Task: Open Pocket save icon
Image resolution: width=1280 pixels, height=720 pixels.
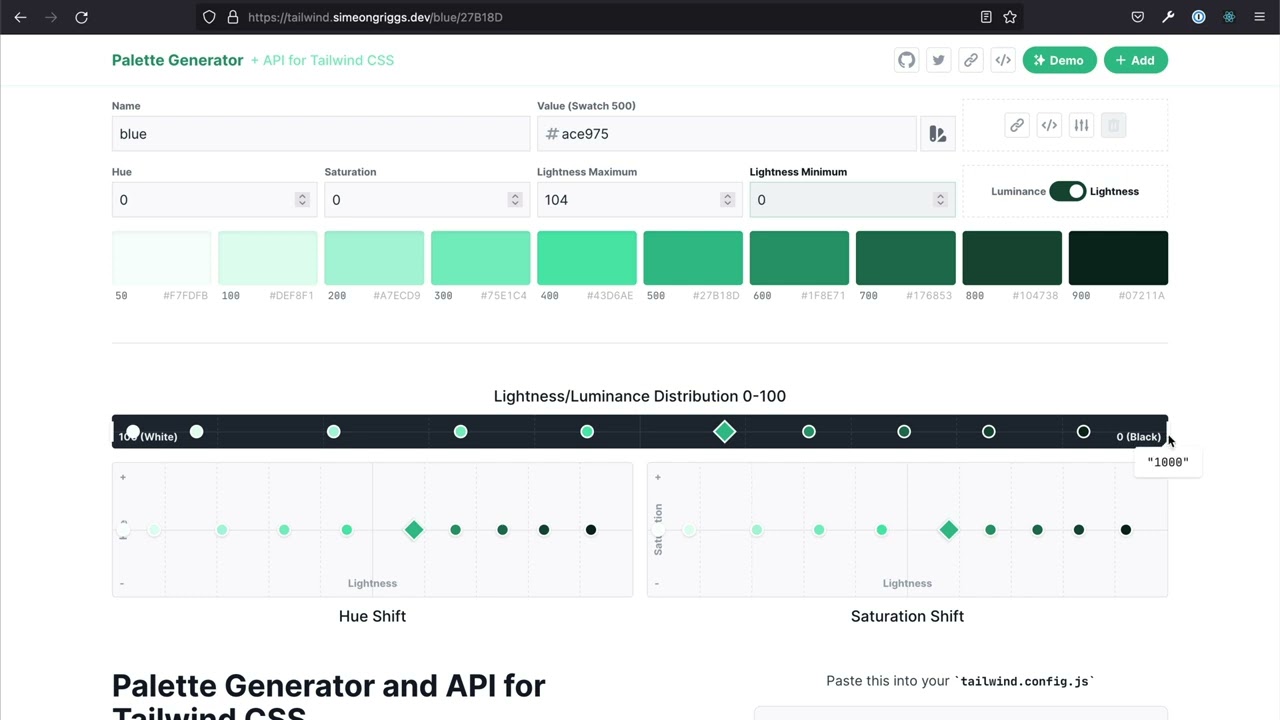Action: (1137, 17)
